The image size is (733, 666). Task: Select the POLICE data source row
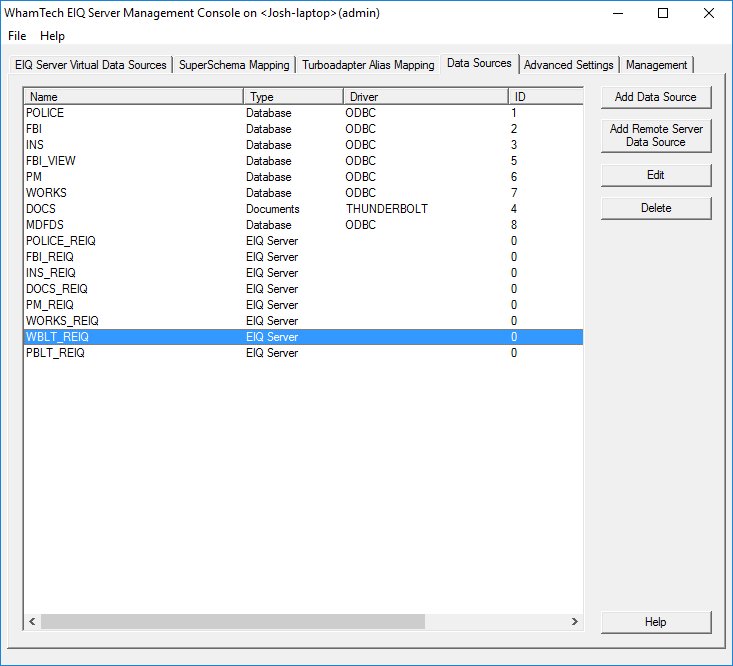pos(303,113)
